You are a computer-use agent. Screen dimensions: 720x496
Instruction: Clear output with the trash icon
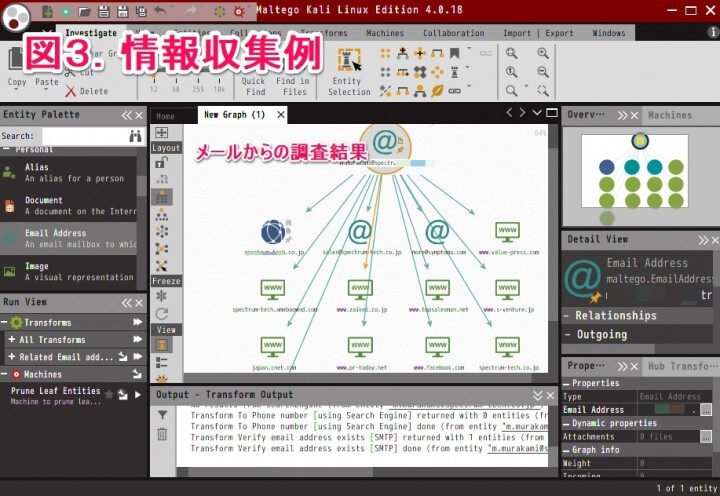pyautogui.click(x=162, y=434)
